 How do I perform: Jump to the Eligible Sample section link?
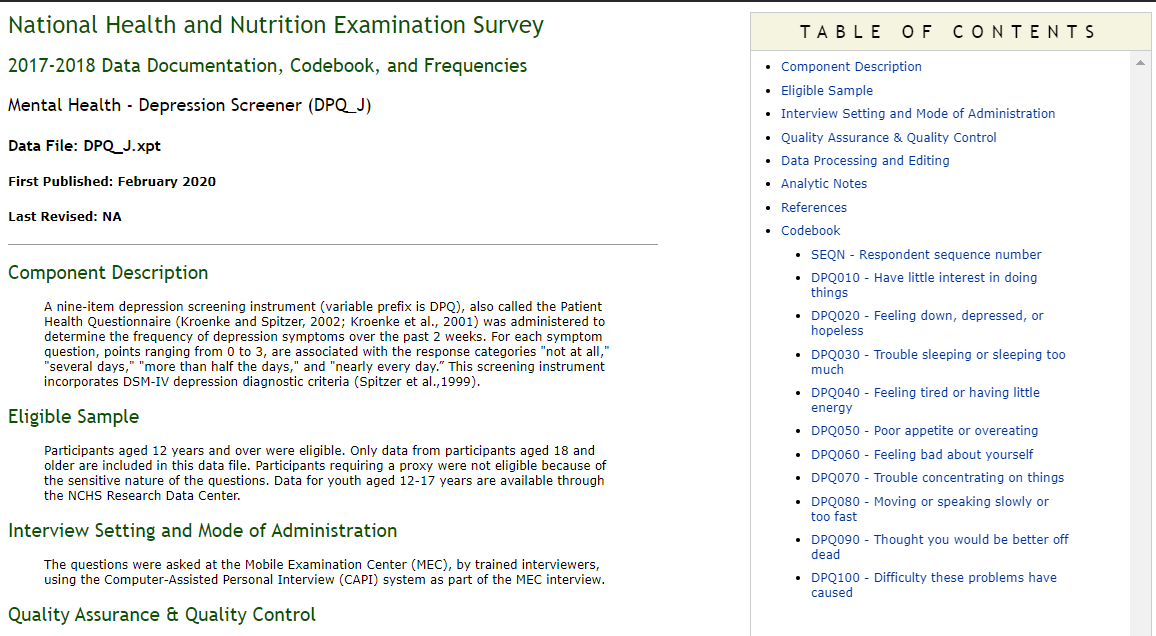click(x=827, y=90)
